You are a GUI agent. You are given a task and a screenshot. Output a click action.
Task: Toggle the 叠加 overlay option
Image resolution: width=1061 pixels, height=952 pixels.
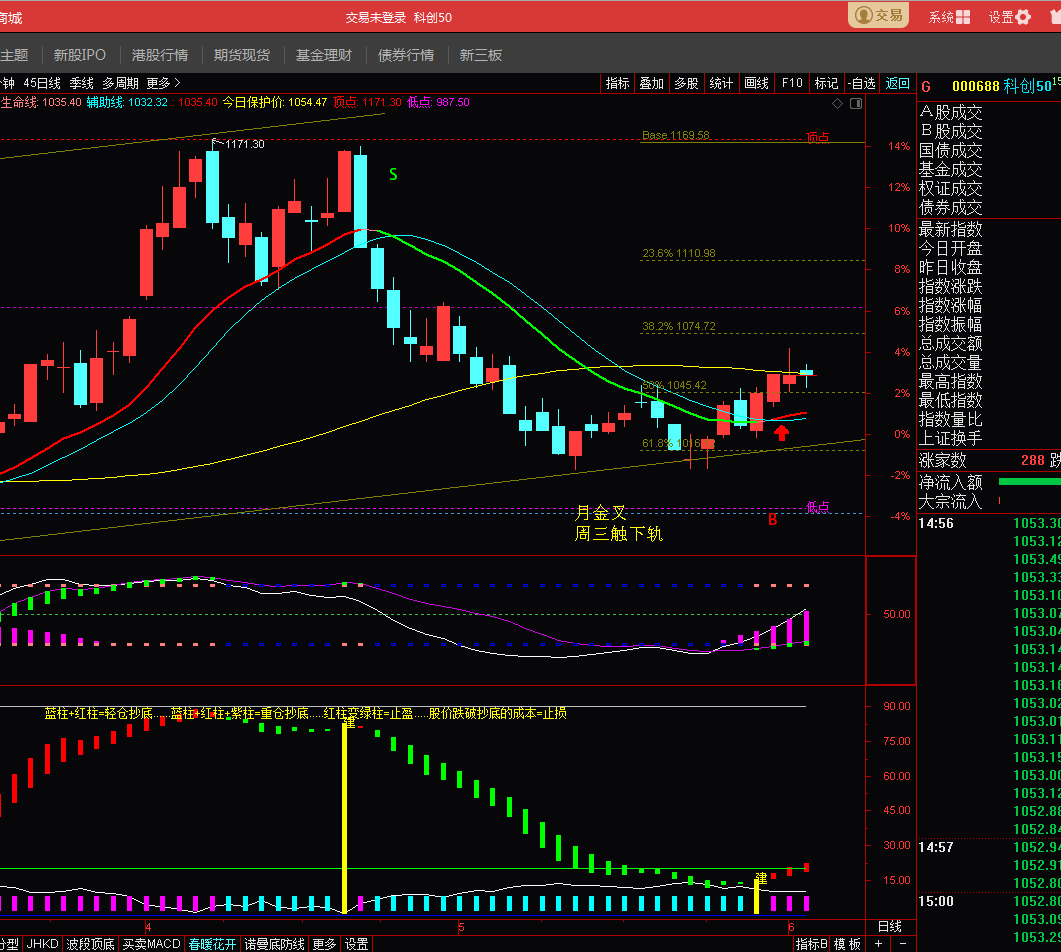pyautogui.click(x=652, y=83)
